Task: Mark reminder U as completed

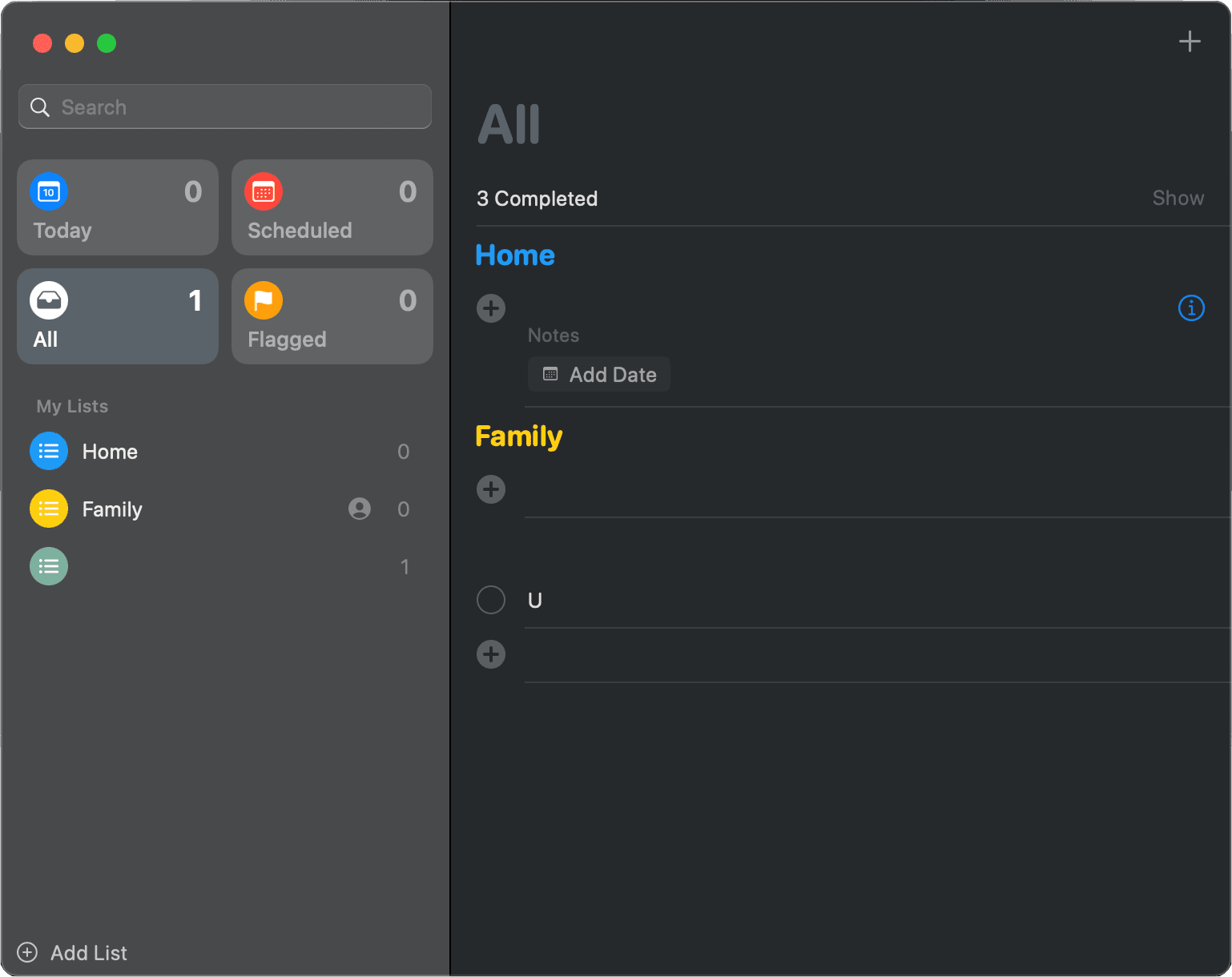Action: (491, 600)
